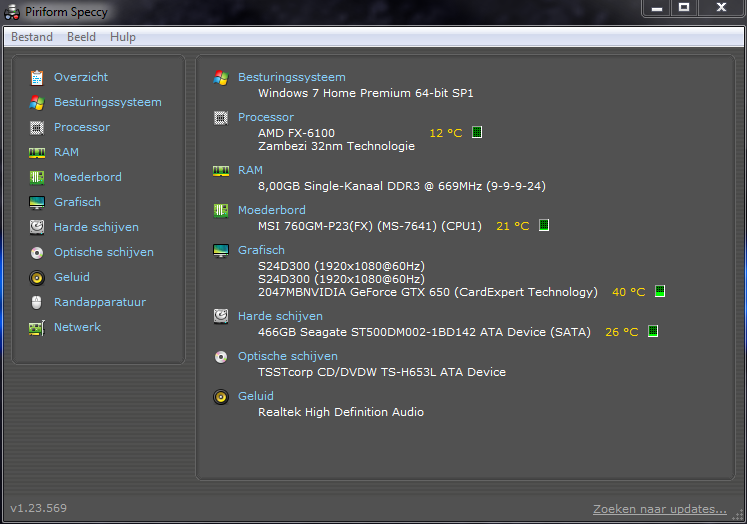Click the Processor heading link in summary
This screenshot has width=747, height=524.
(x=266, y=117)
